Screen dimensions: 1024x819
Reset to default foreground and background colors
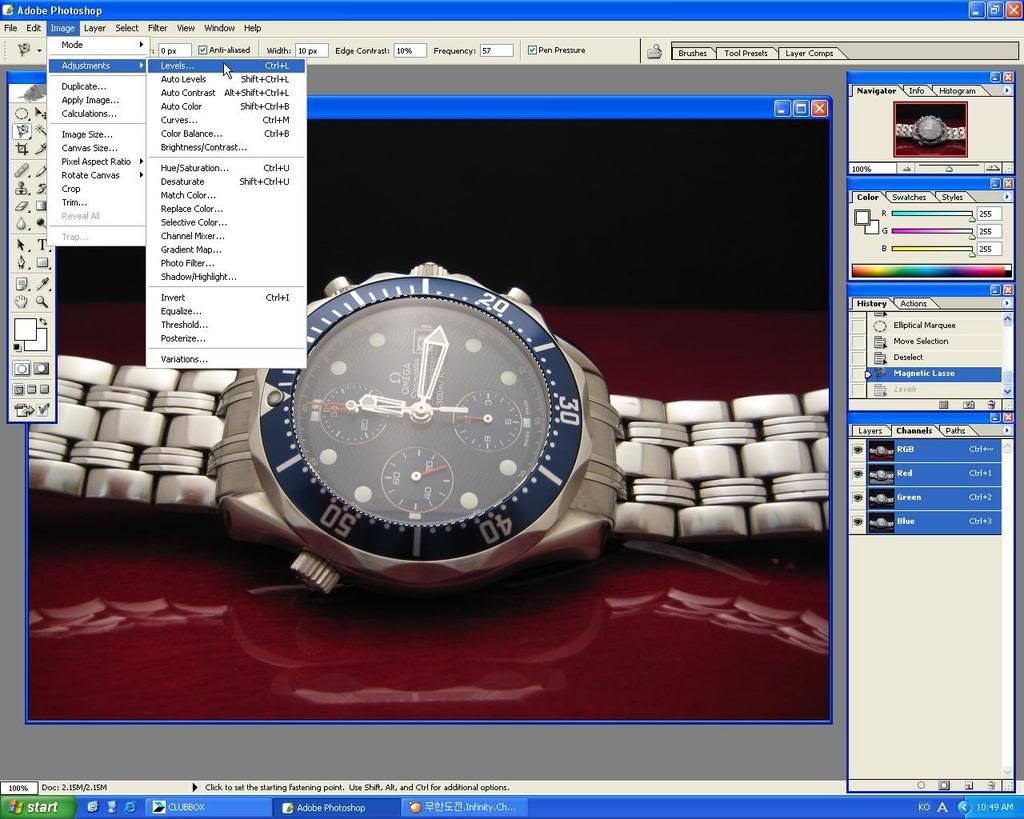click(x=18, y=347)
